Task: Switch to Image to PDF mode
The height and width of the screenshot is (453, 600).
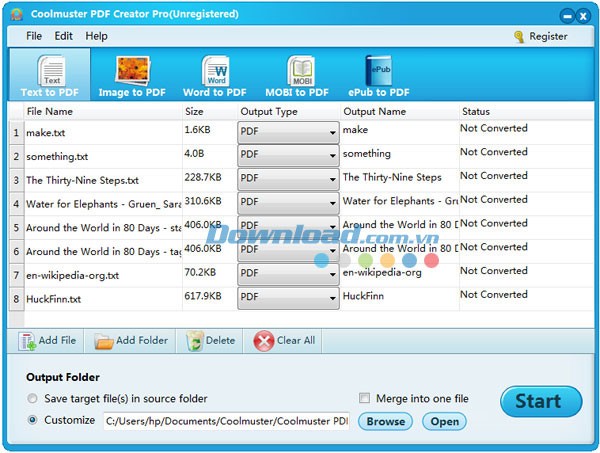Action: click(132, 75)
